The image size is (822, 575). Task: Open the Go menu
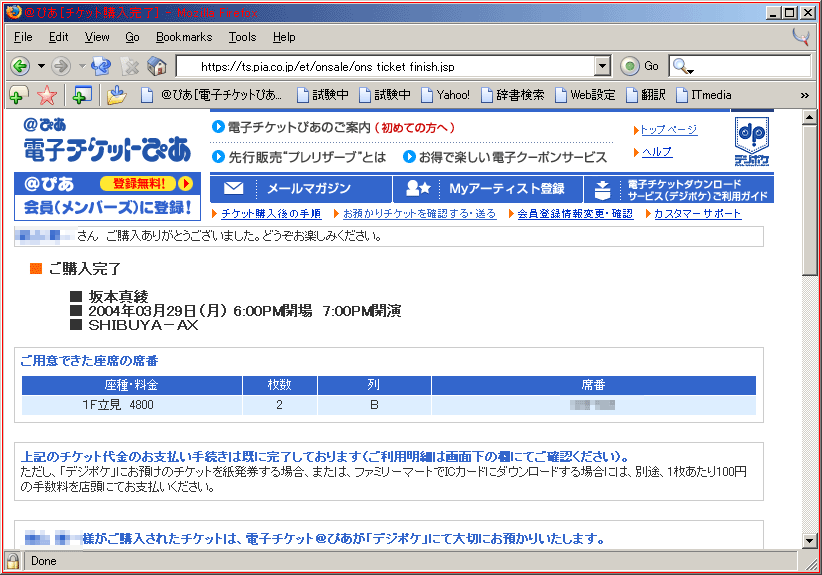coord(132,37)
